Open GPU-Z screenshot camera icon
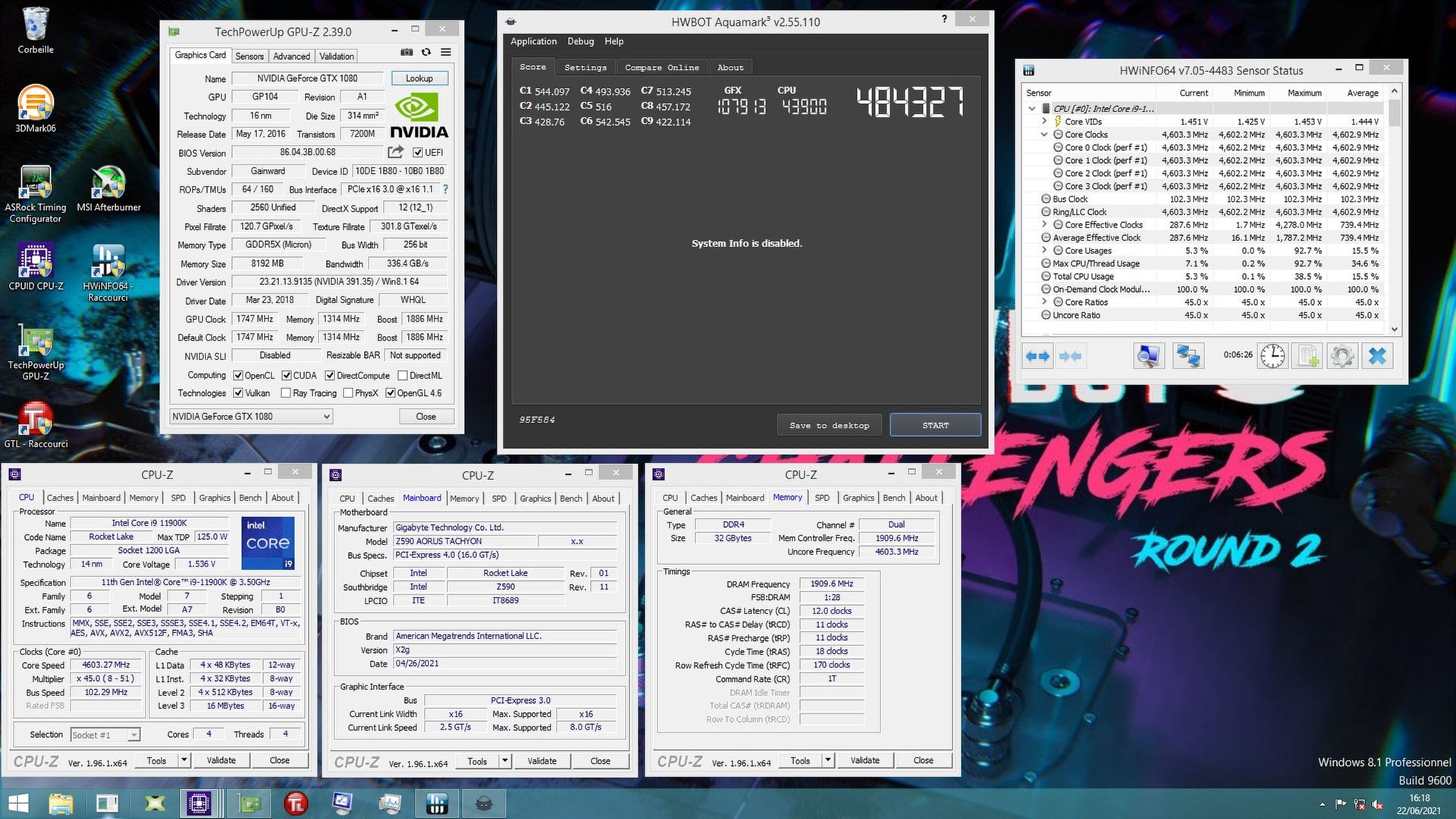This screenshot has height=819, width=1456. [x=406, y=52]
